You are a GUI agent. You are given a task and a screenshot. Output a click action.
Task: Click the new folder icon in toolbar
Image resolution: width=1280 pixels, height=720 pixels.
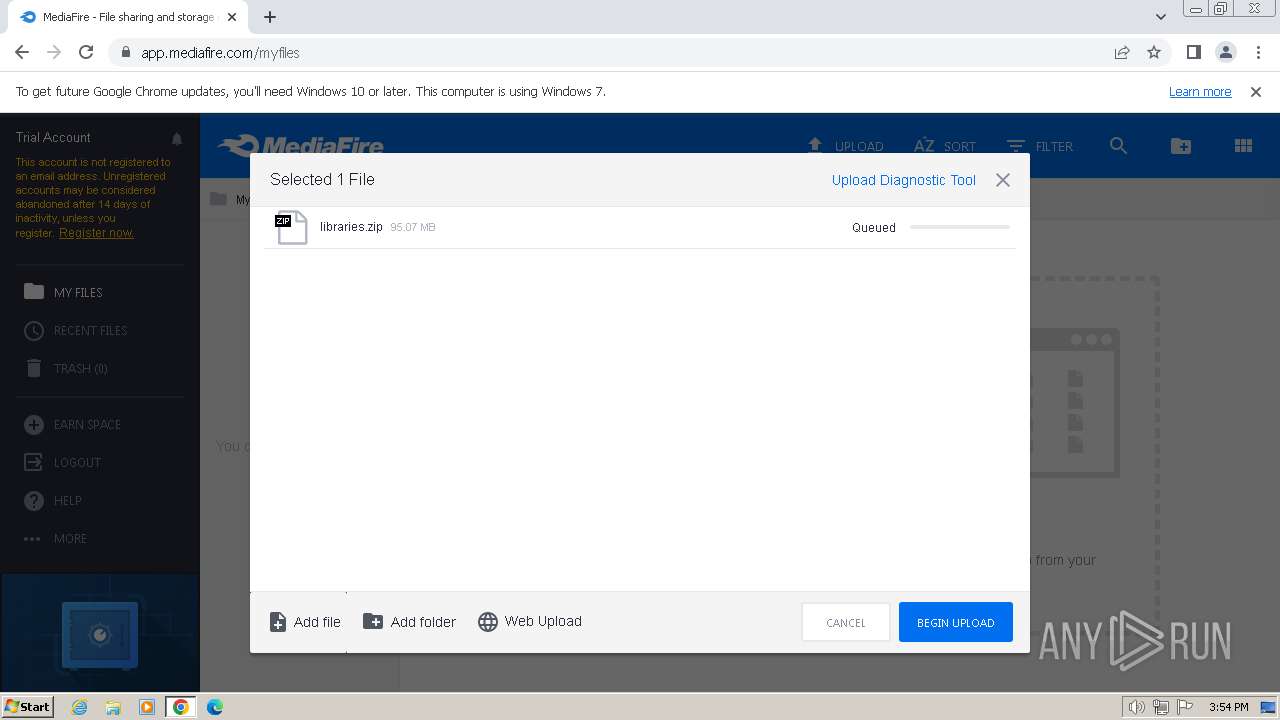coord(1181,146)
